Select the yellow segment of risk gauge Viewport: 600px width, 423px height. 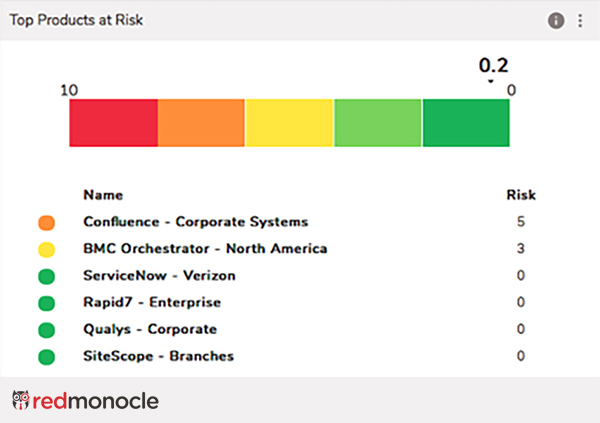(289, 123)
